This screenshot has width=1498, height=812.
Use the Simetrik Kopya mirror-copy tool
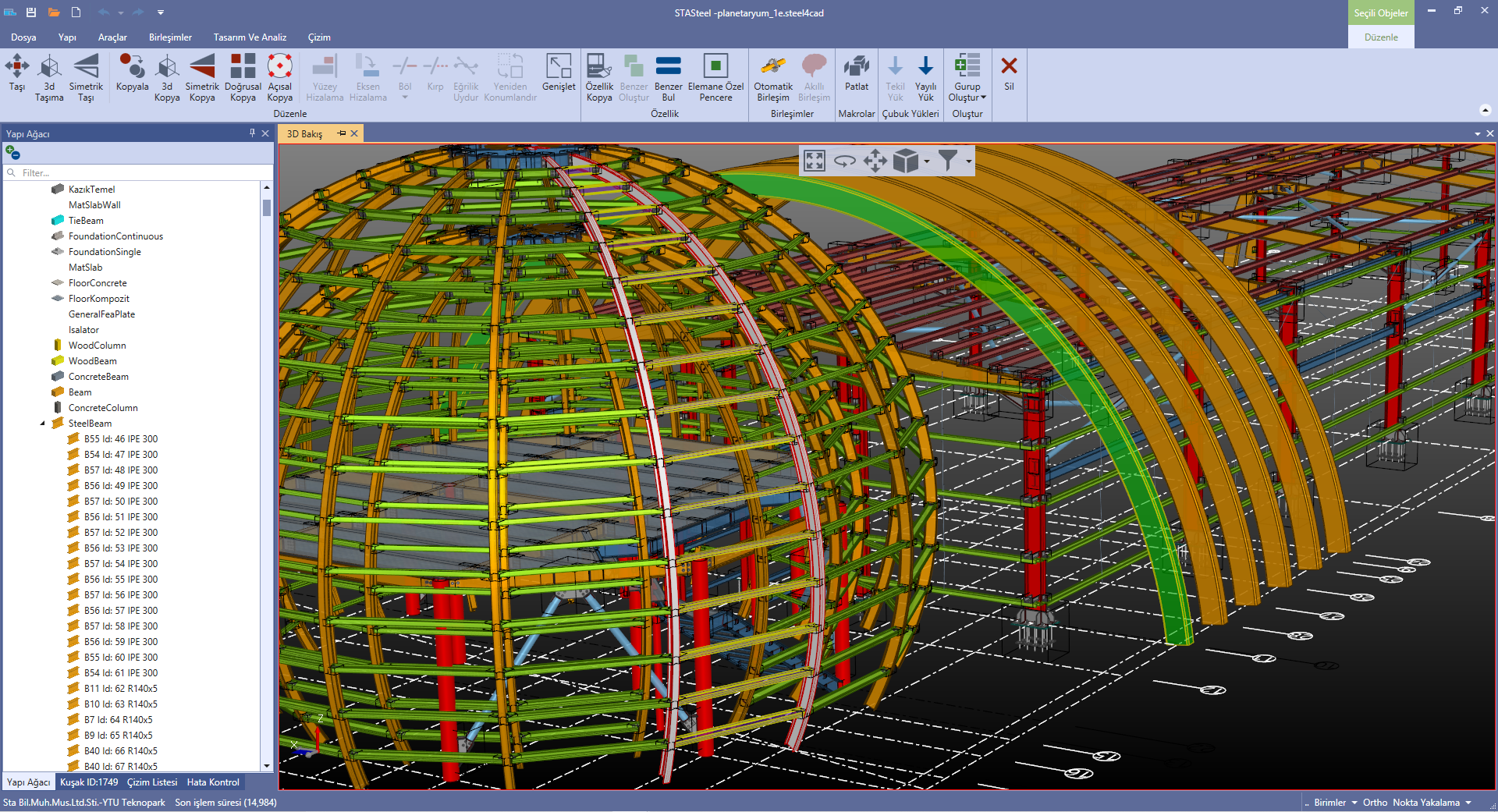(202, 77)
